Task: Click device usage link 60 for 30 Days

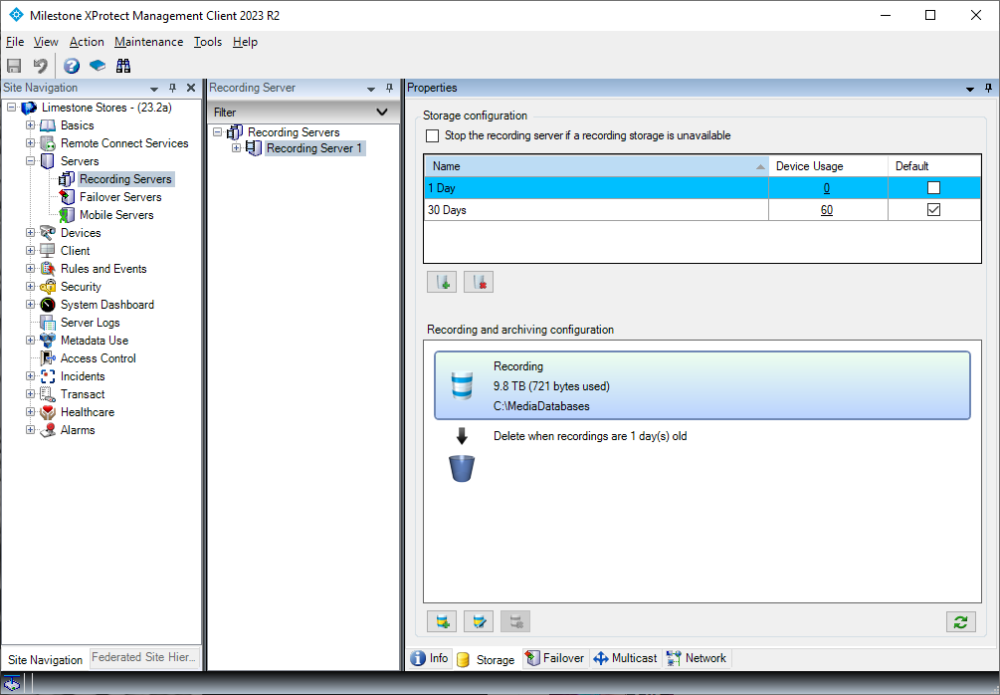Action: click(x=827, y=210)
